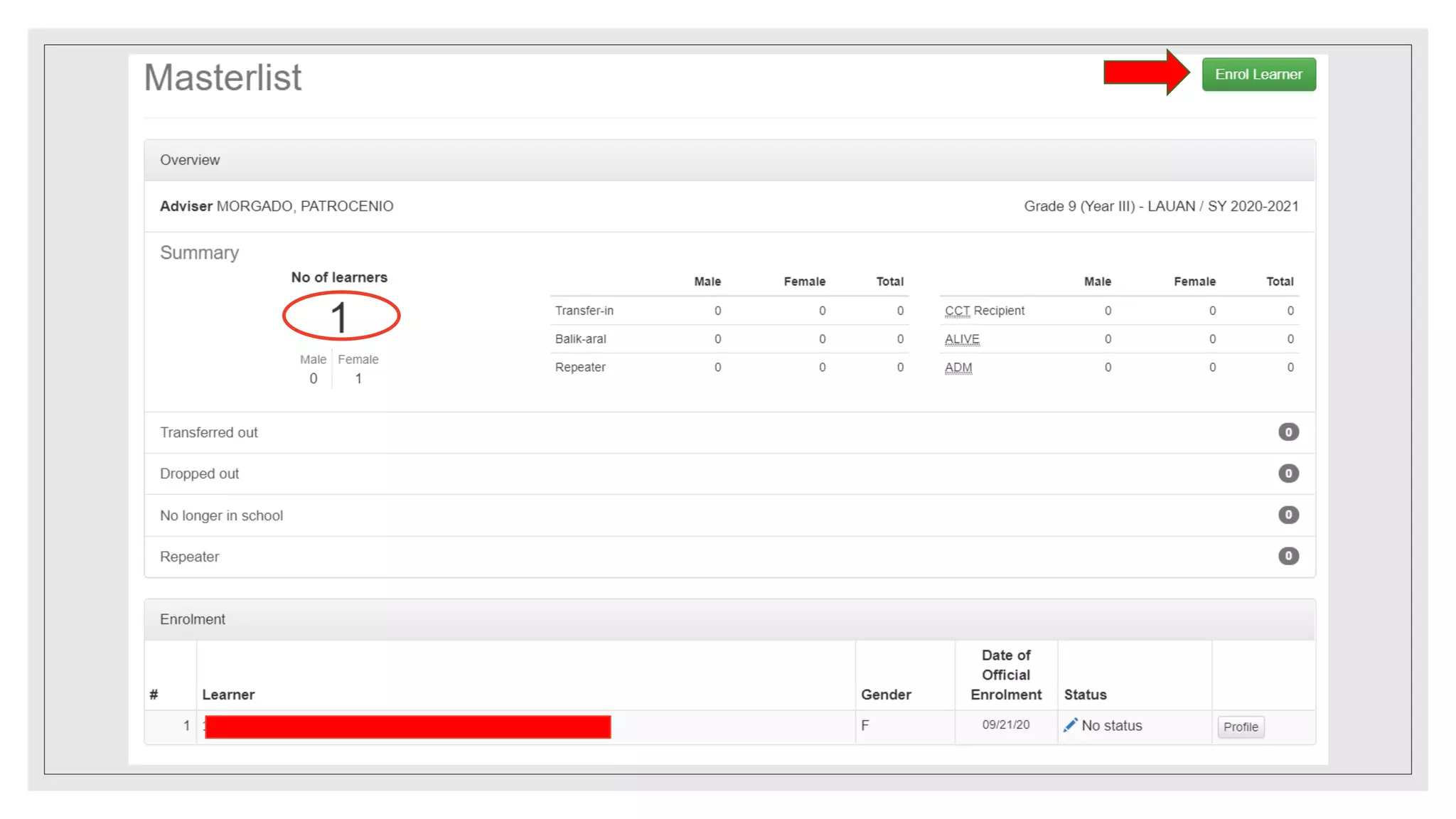Expand the Dropped out row

click(x=200, y=473)
